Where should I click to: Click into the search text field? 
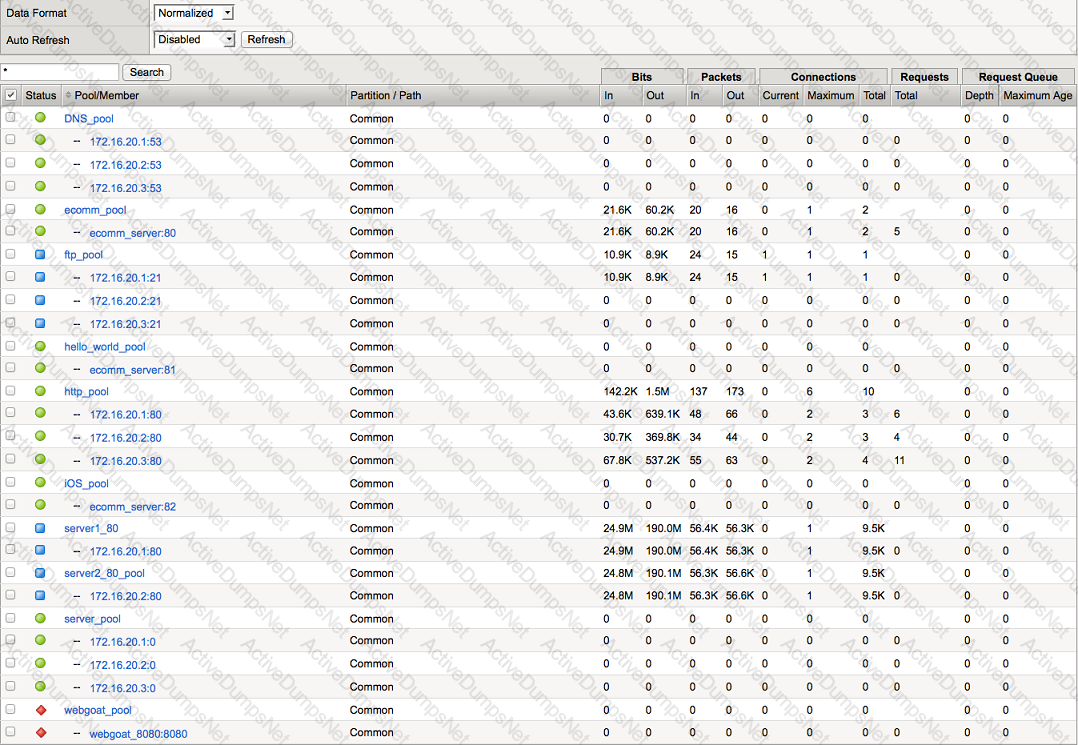point(60,72)
